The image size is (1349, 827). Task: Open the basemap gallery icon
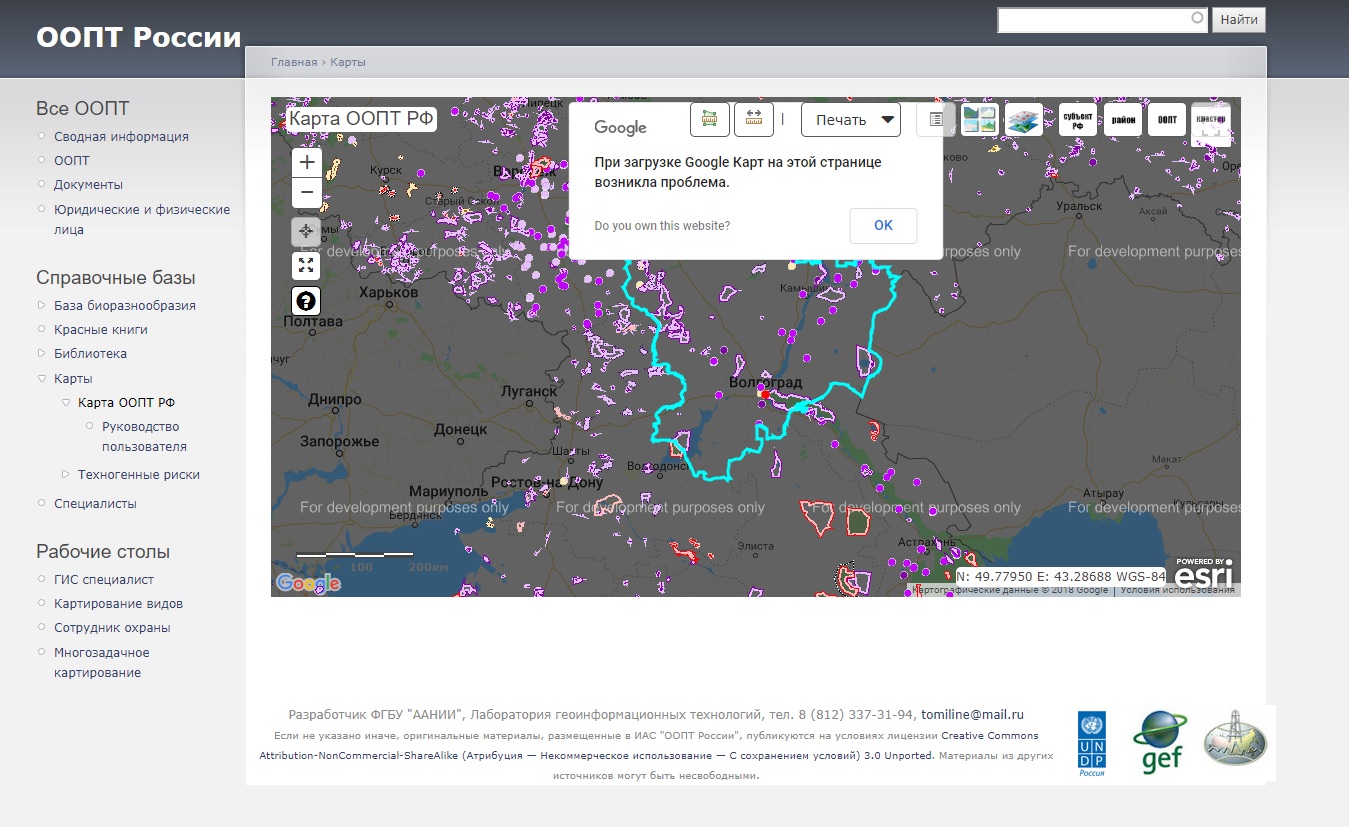click(979, 120)
